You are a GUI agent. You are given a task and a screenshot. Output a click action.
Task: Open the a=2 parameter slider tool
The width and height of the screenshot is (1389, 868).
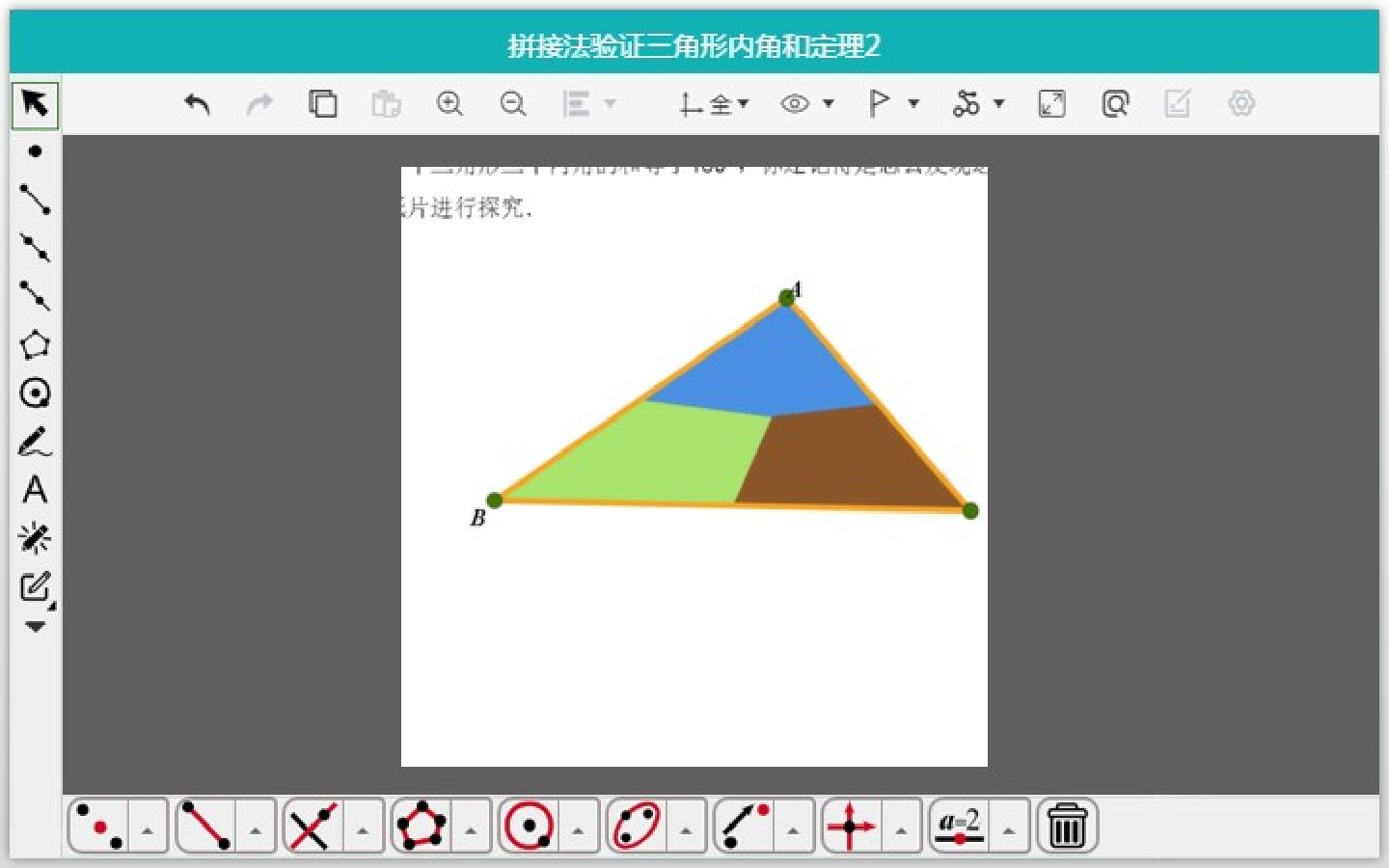959,827
